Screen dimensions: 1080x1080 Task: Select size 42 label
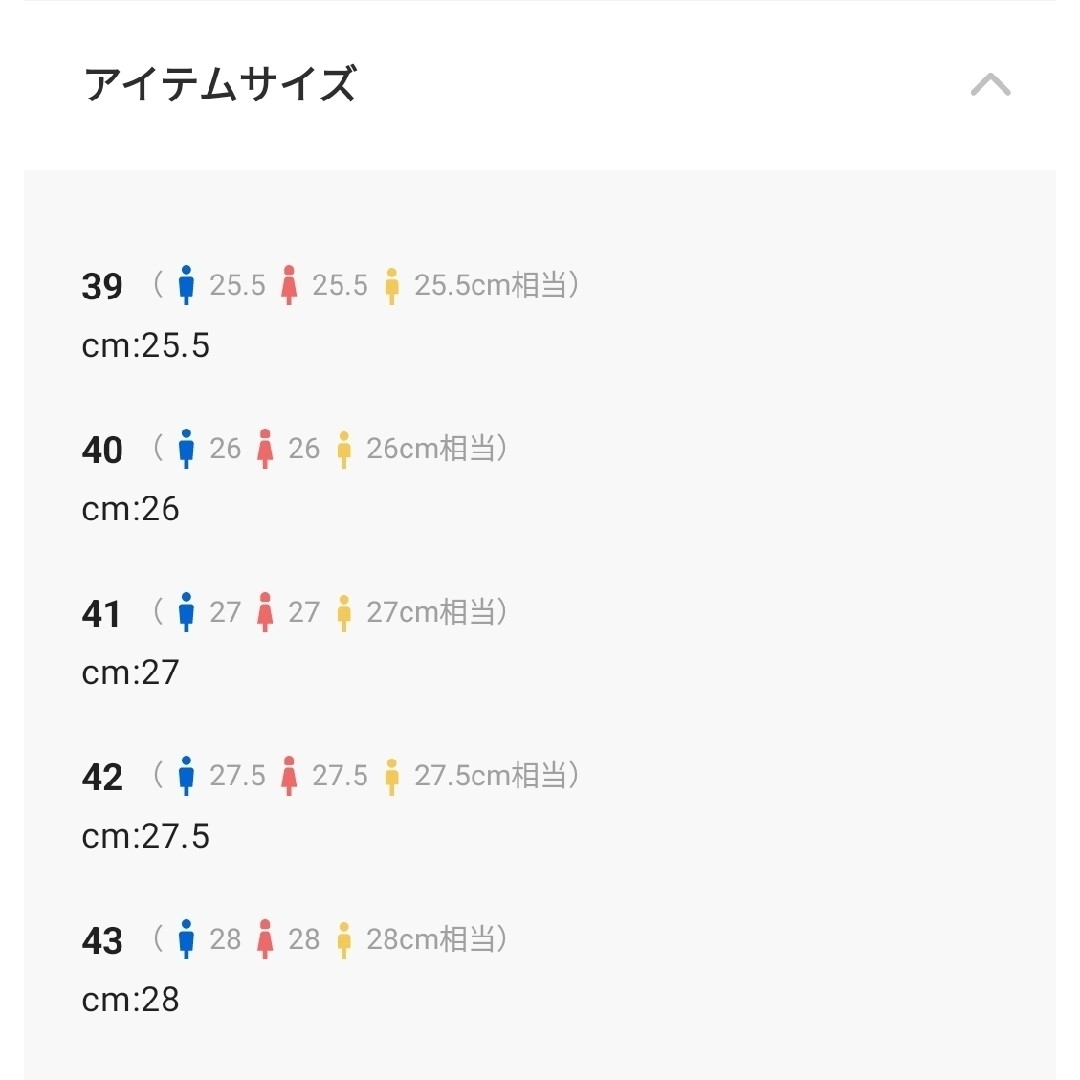(102, 777)
